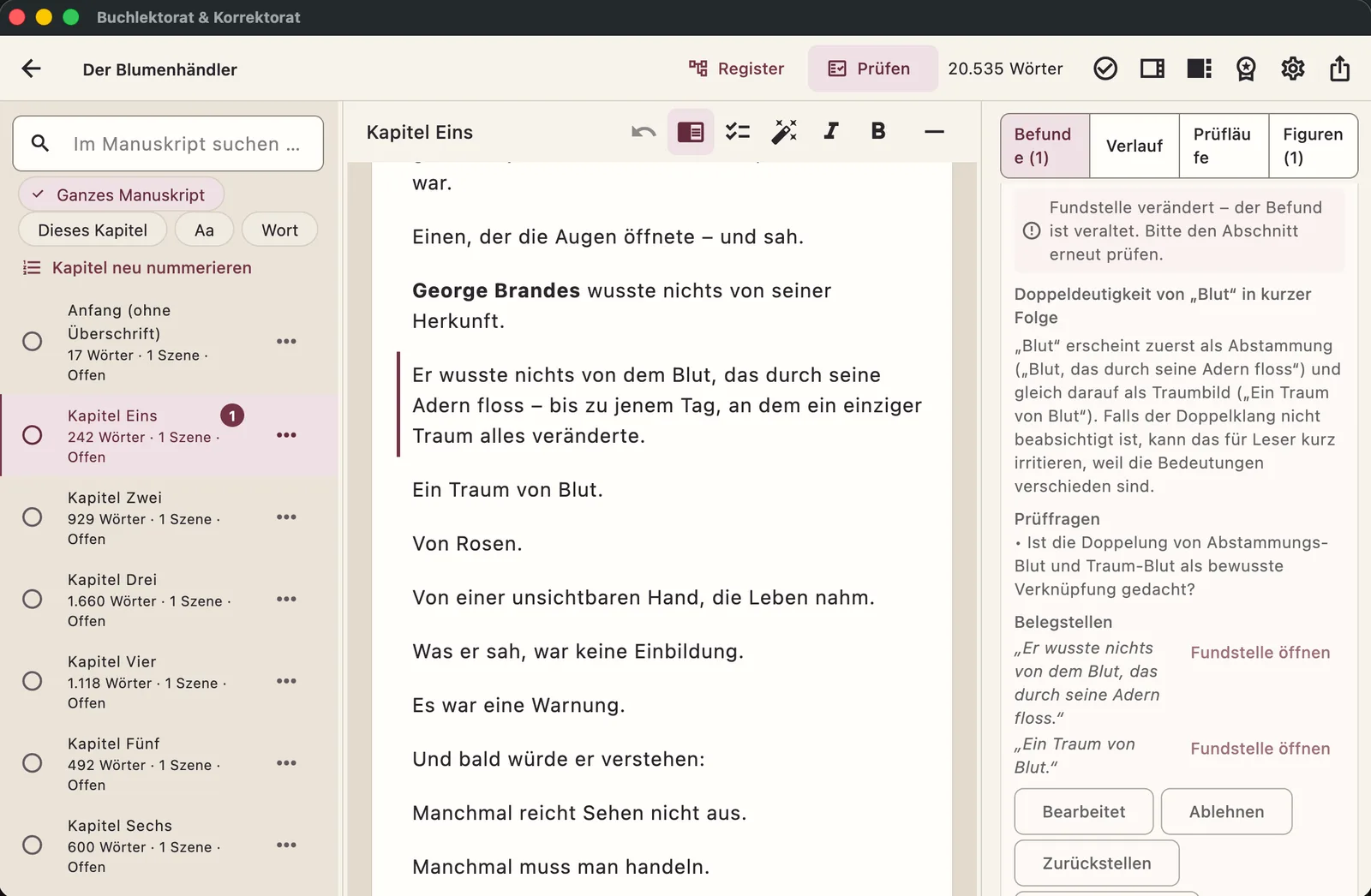Toggle the Wort whole-word chip
1371x896 pixels.
280,230
